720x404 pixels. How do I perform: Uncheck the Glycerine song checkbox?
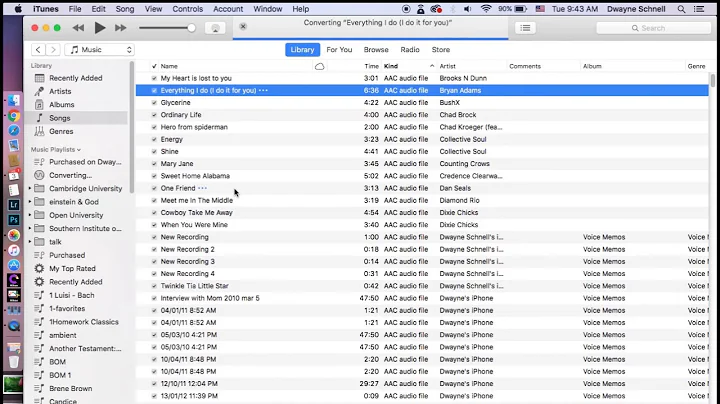coord(154,103)
